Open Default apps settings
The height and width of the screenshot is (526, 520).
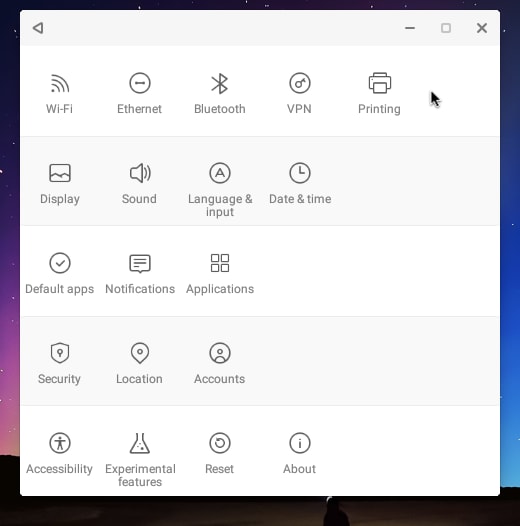tap(60, 273)
